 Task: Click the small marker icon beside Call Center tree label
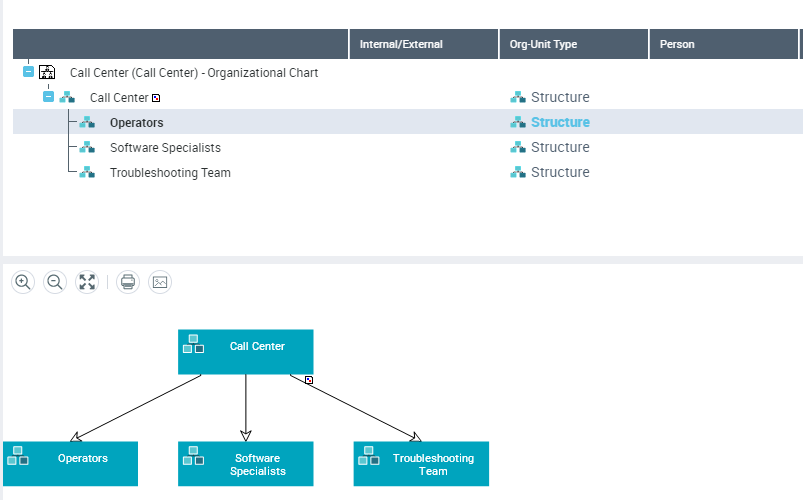(155, 98)
